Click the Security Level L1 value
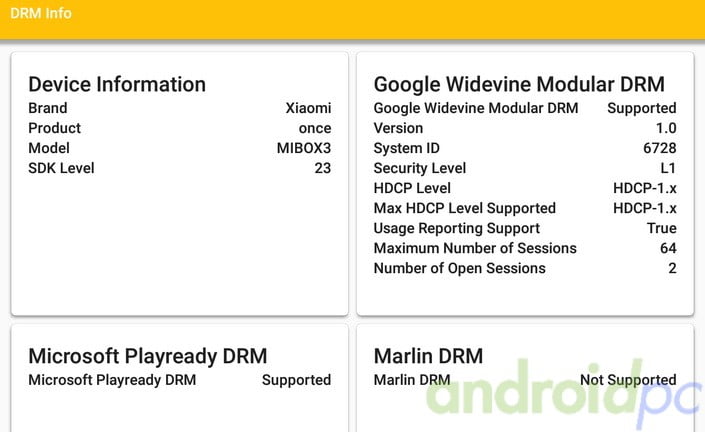Viewport: 705px width, 432px height. tap(668, 168)
